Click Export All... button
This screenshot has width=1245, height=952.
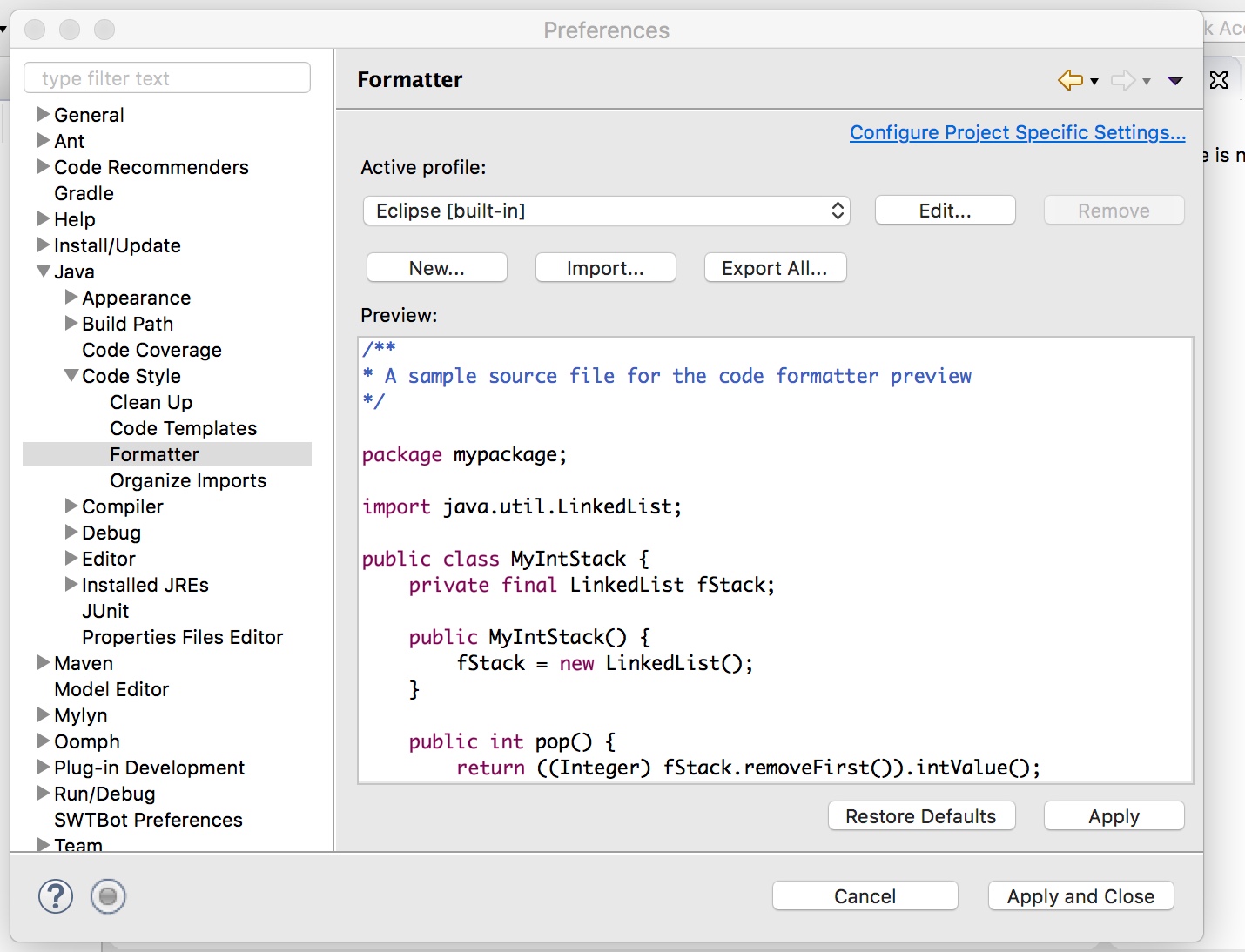click(x=774, y=268)
